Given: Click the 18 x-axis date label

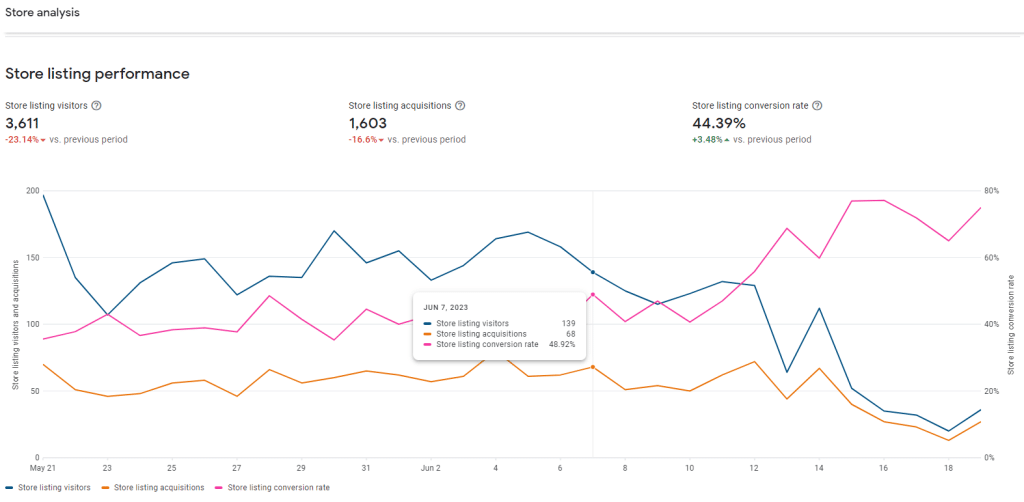Looking at the screenshot, I should [x=948, y=468].
